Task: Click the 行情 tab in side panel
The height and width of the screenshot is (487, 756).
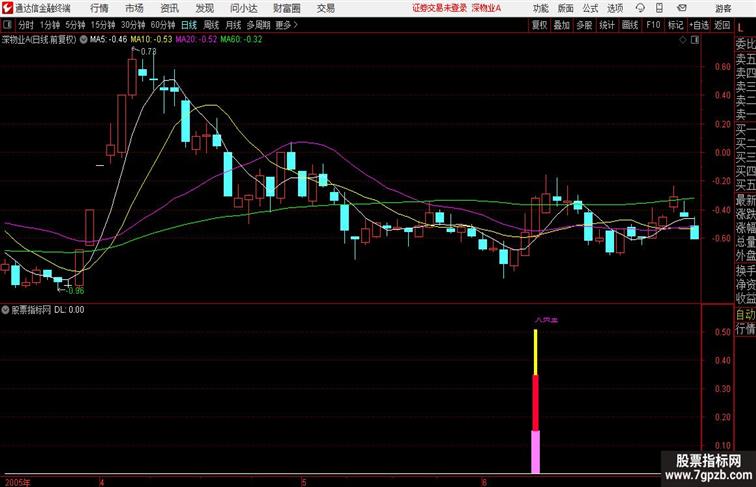Action: (x=745, y=329)
